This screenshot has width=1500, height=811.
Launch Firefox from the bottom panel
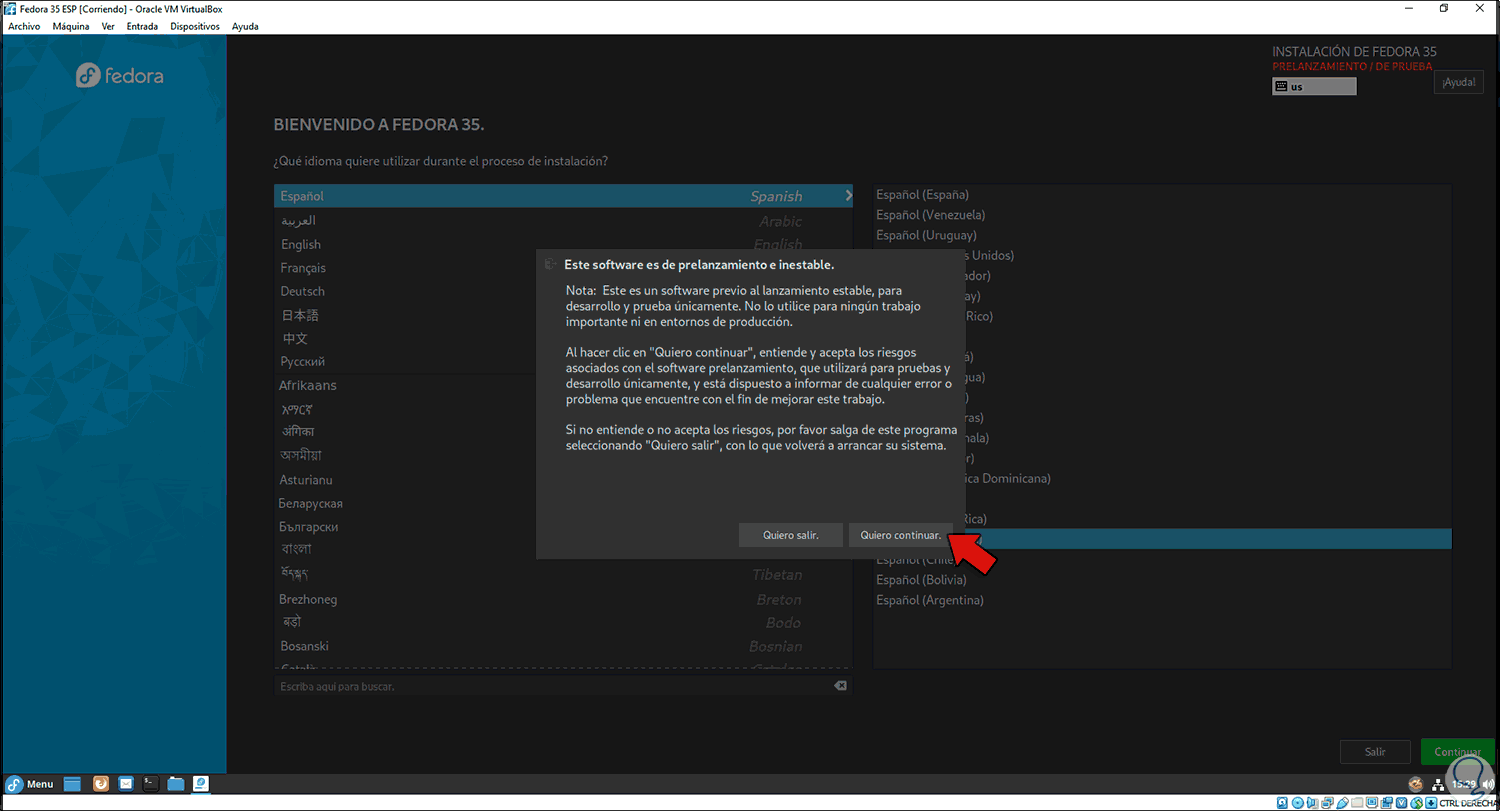(x=99, y=784)
